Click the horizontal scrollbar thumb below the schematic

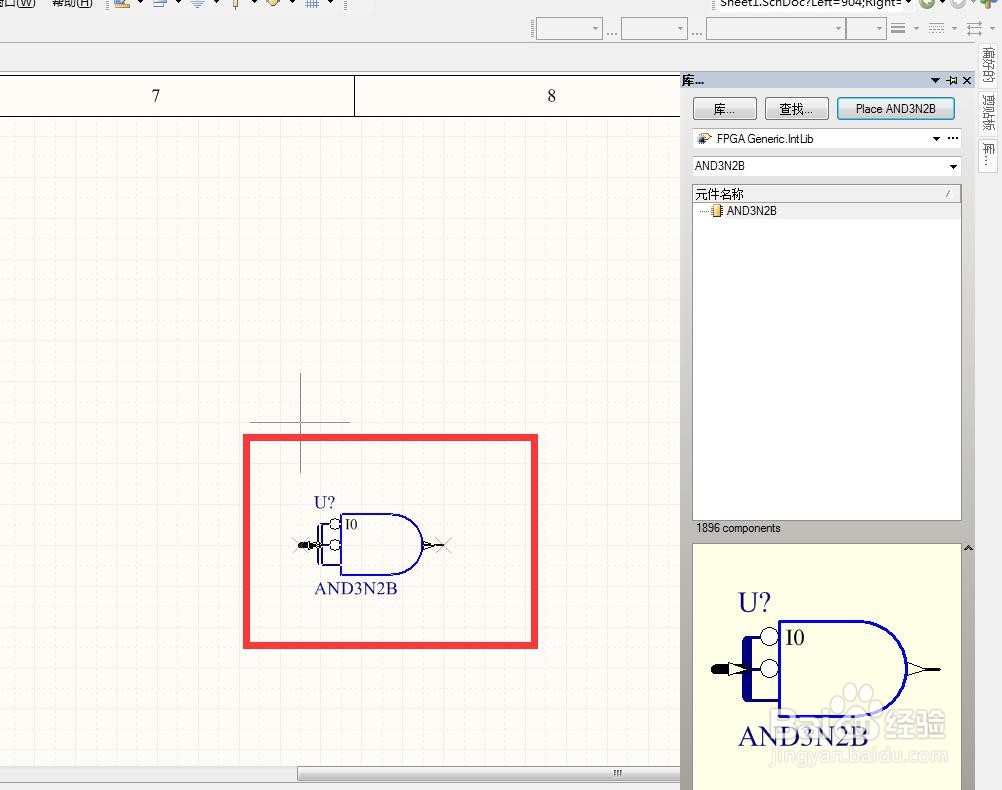(x=489, y=773)
